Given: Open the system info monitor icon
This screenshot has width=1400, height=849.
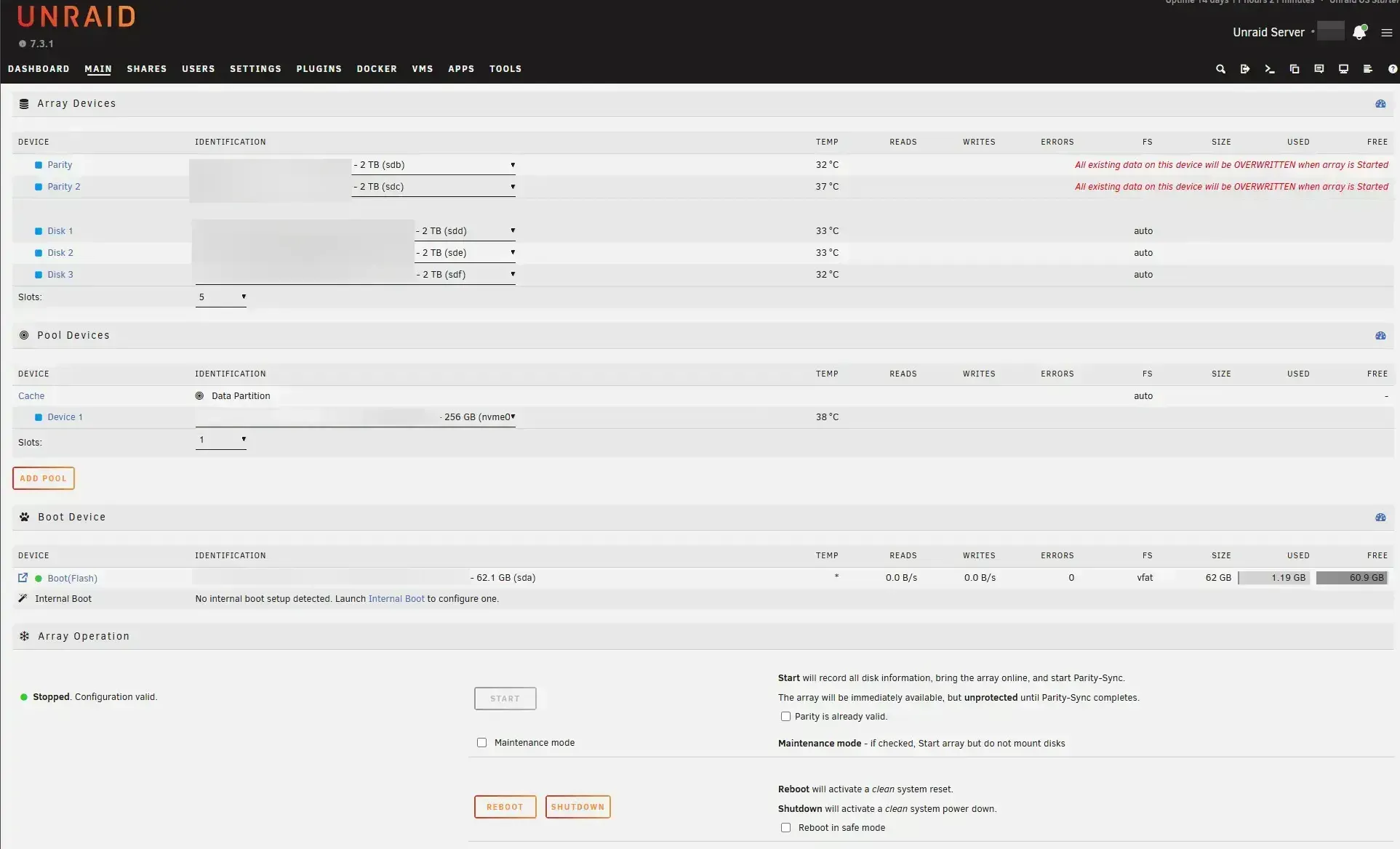Looking at the screenshot, I should (1343, 69).
